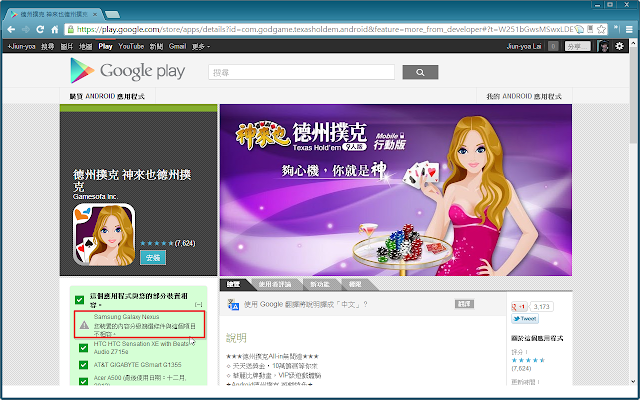The image size is (640, 400).
Task: Open Gmail in the Google bar
Action: (x=177, y=47)
